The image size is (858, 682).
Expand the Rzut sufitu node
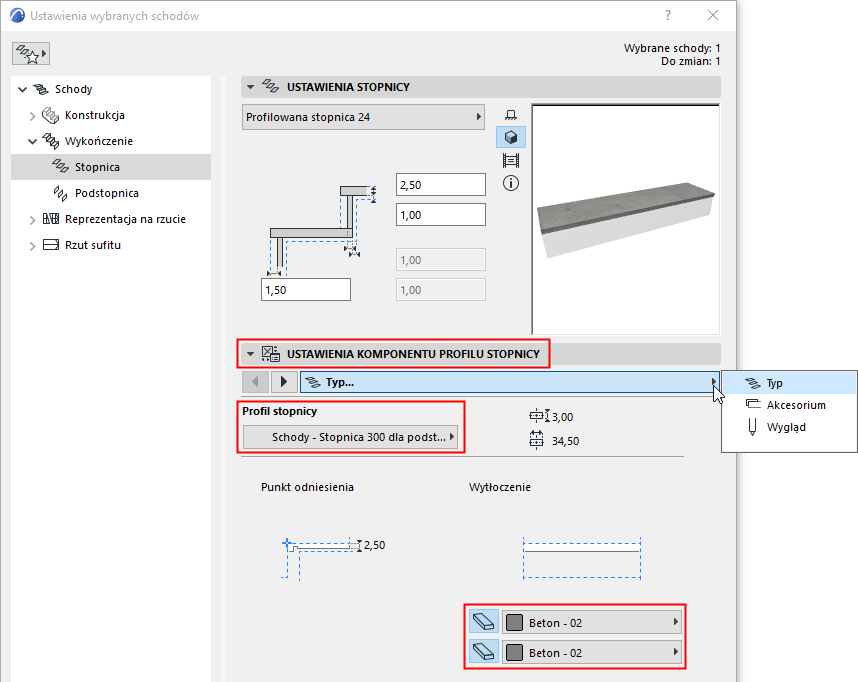32,246
